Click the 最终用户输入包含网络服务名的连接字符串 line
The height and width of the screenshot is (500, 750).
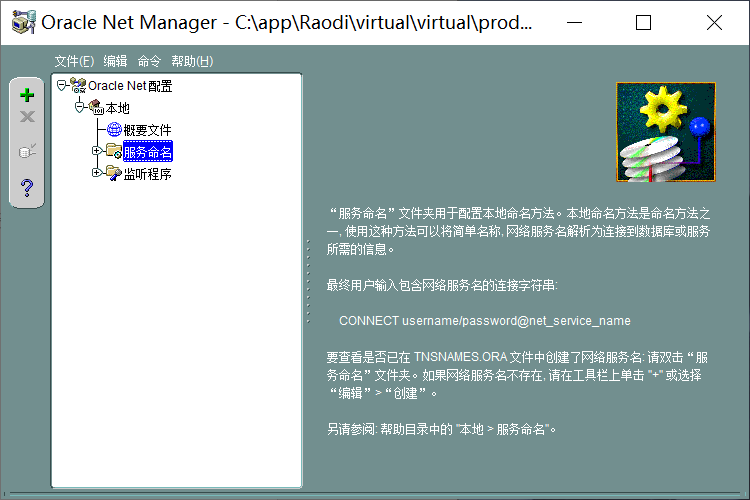tap(442, 285)
